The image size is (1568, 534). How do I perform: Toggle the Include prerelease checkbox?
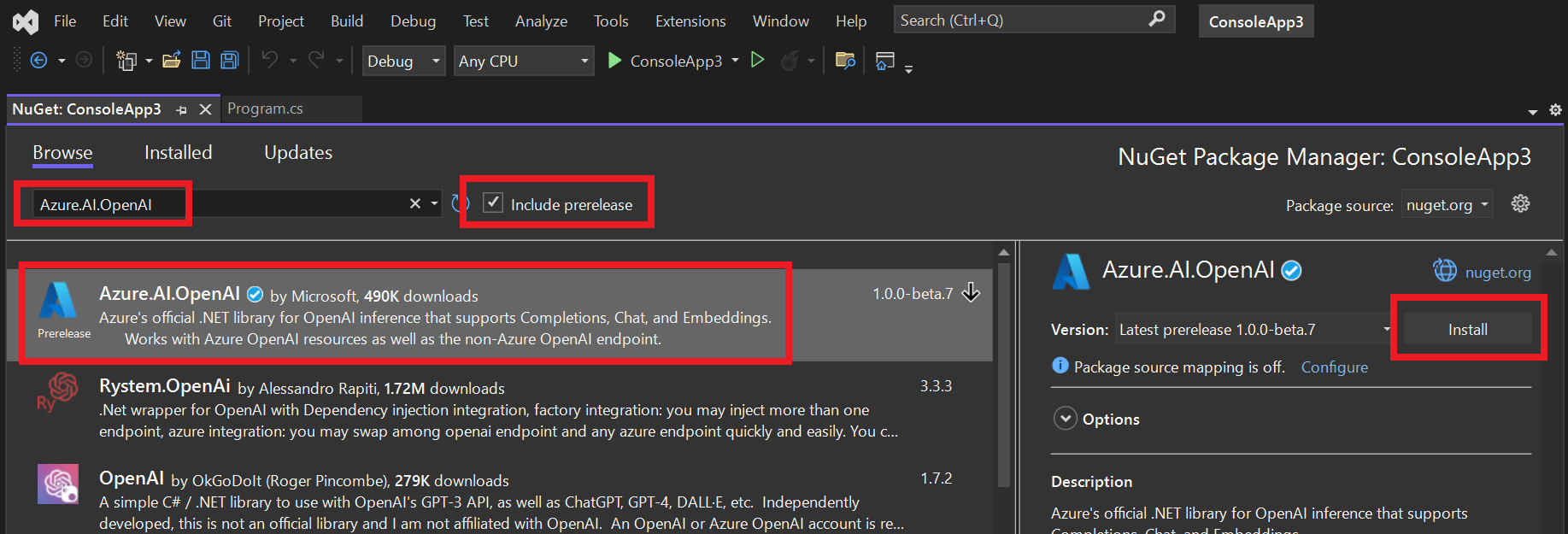(493, 202)
